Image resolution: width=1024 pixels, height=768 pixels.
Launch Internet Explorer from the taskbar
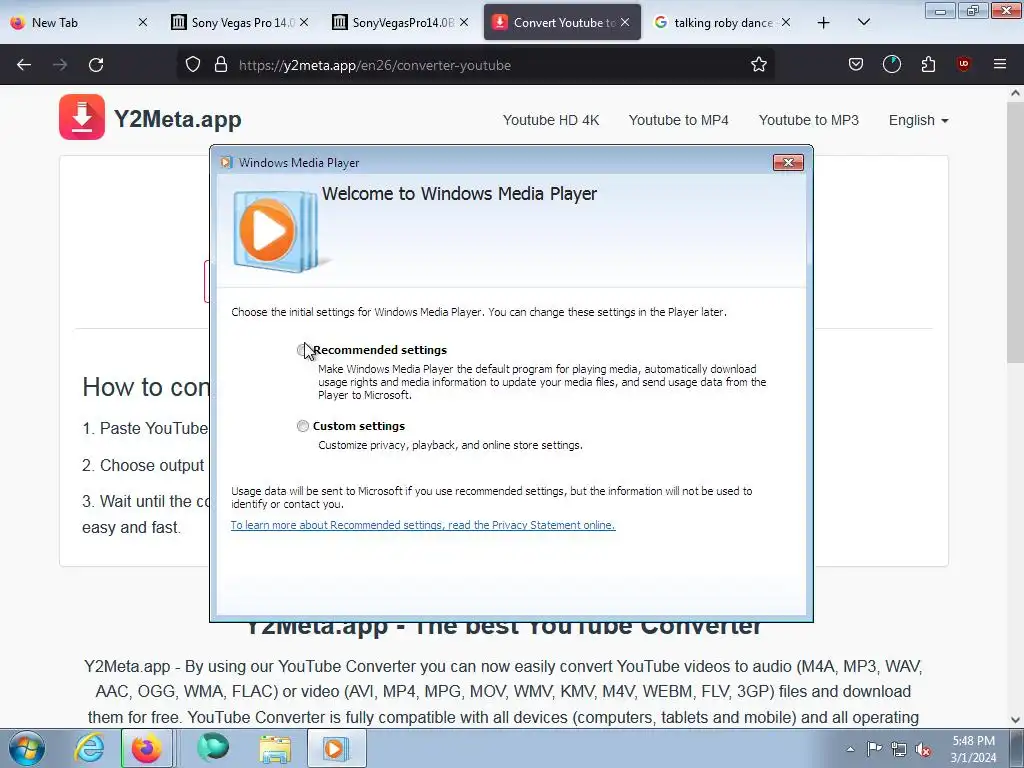pyautogui.click(x=89, y=748)
